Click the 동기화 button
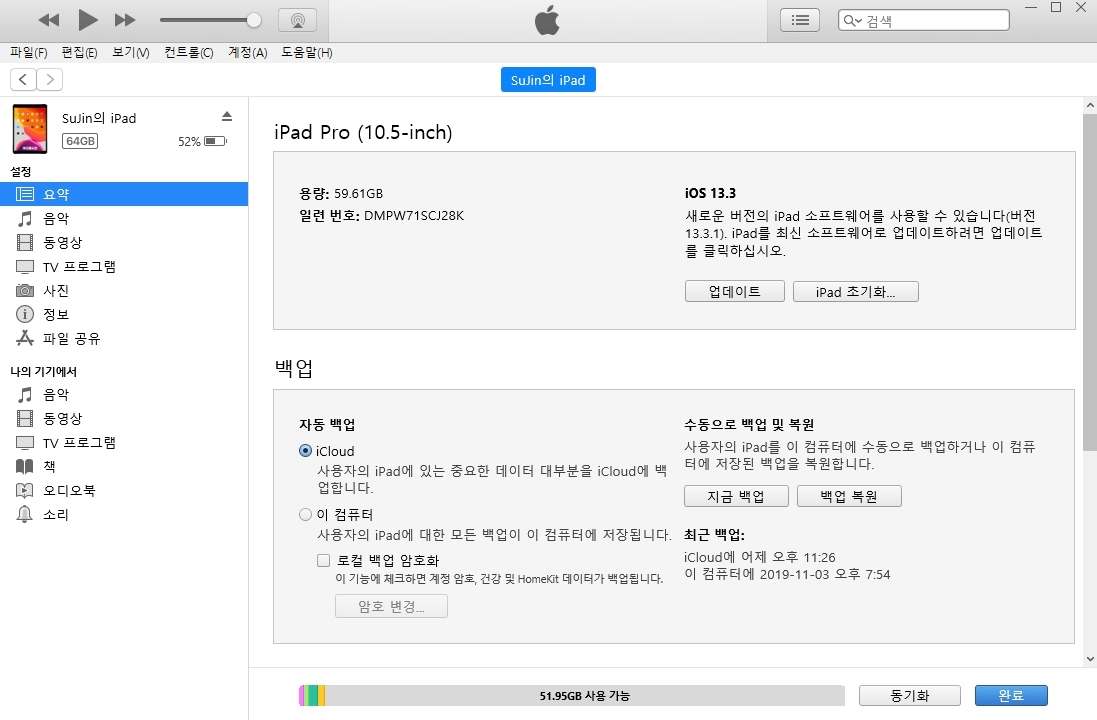Screen dimensions: 1097x720 [x=910, y=696]
